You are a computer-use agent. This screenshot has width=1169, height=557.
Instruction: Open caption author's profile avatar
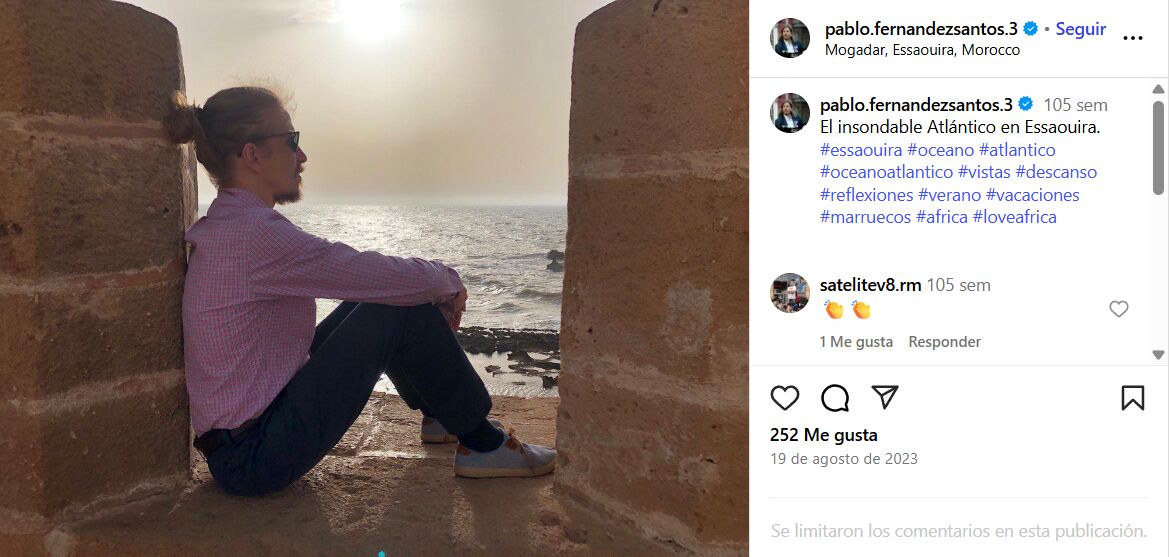790,113
